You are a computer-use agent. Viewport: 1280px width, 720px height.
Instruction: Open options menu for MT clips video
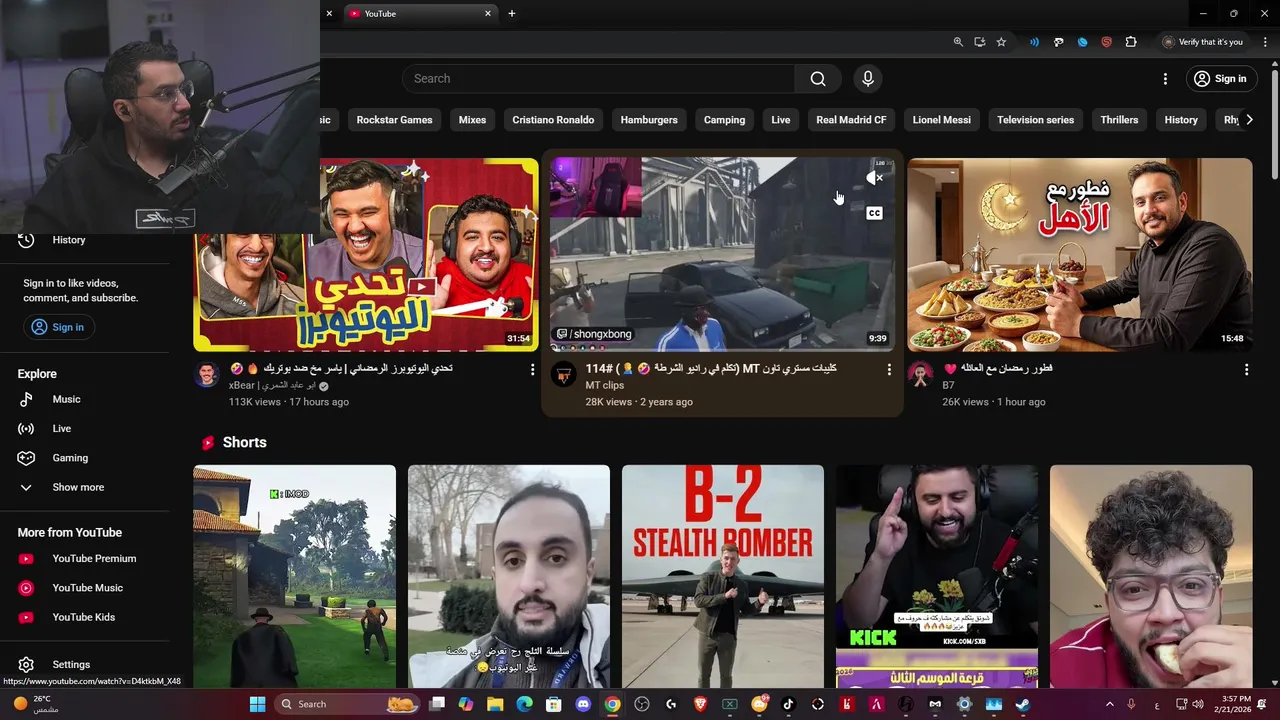[x=889, y=370]
